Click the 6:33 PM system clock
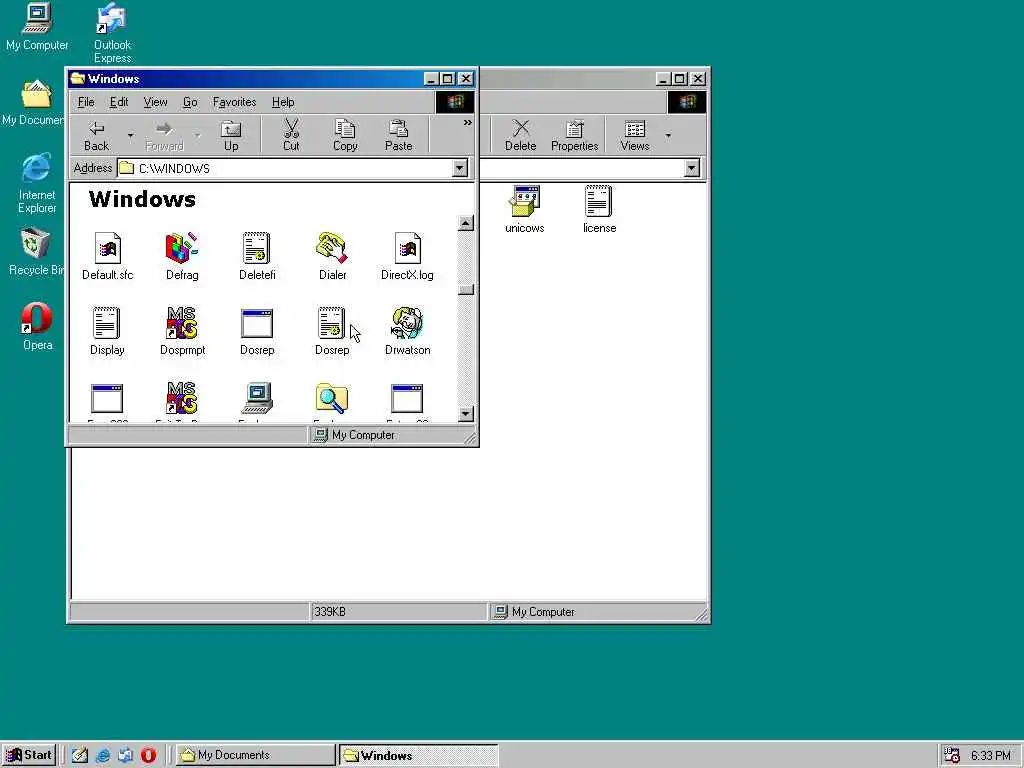Viewport: 1024px width, 768px height. (990, 755)
